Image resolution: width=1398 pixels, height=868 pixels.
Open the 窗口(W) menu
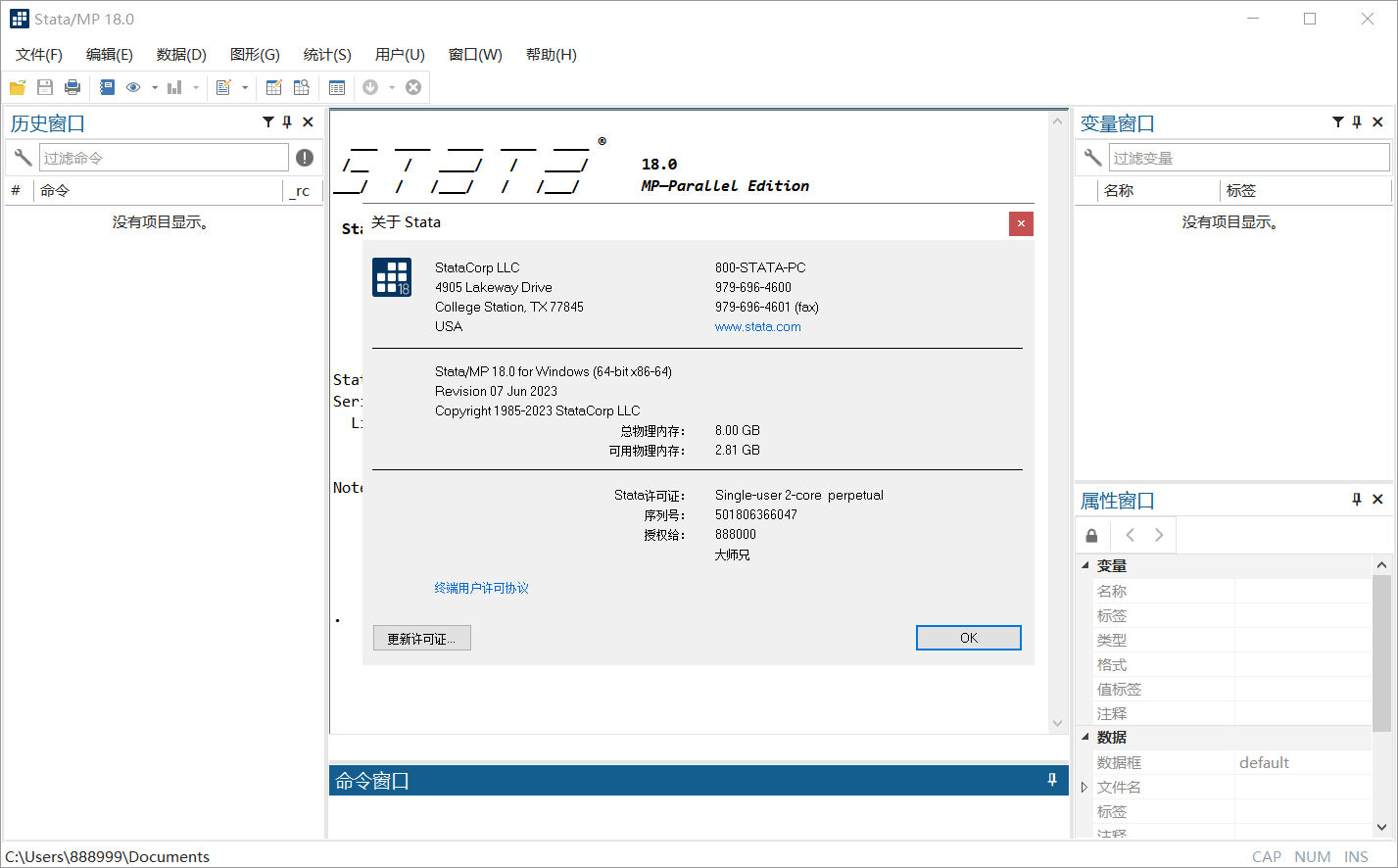point(475,55)
